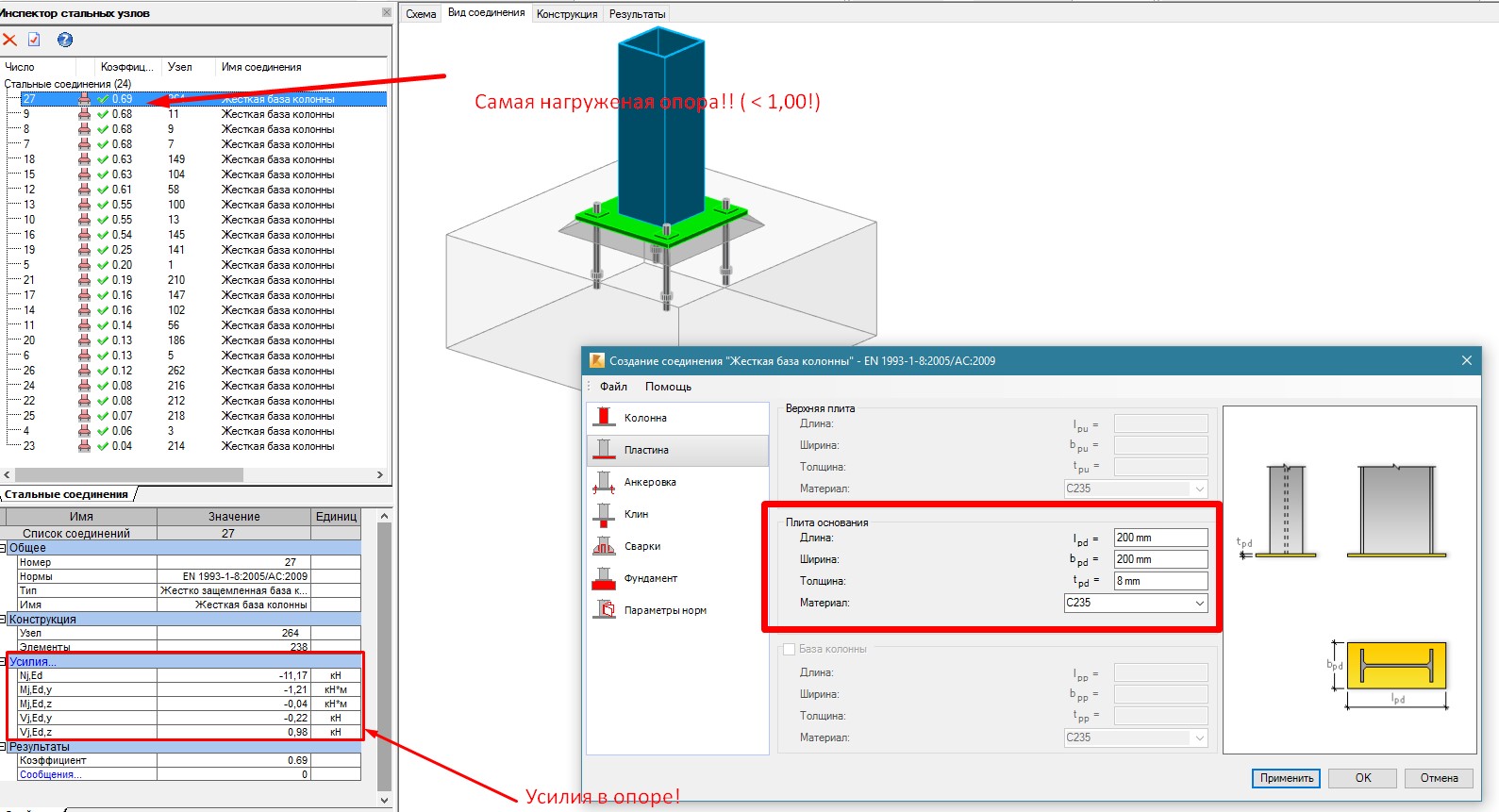Click the connection icon in the row with node 186

85,340
